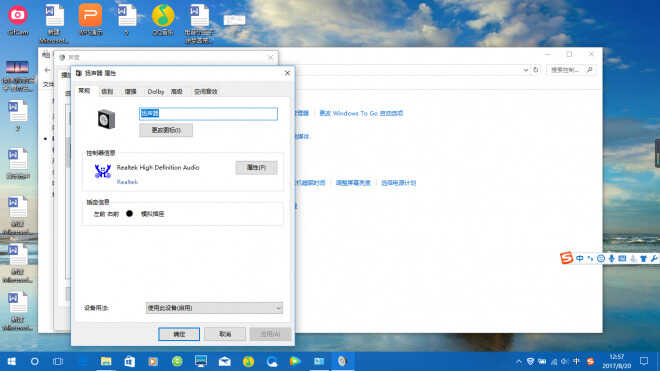Image resolution: width=660 pixels, height=371 pixels.
Task: Click the Sogou input method logo
Action: point(566,258)
